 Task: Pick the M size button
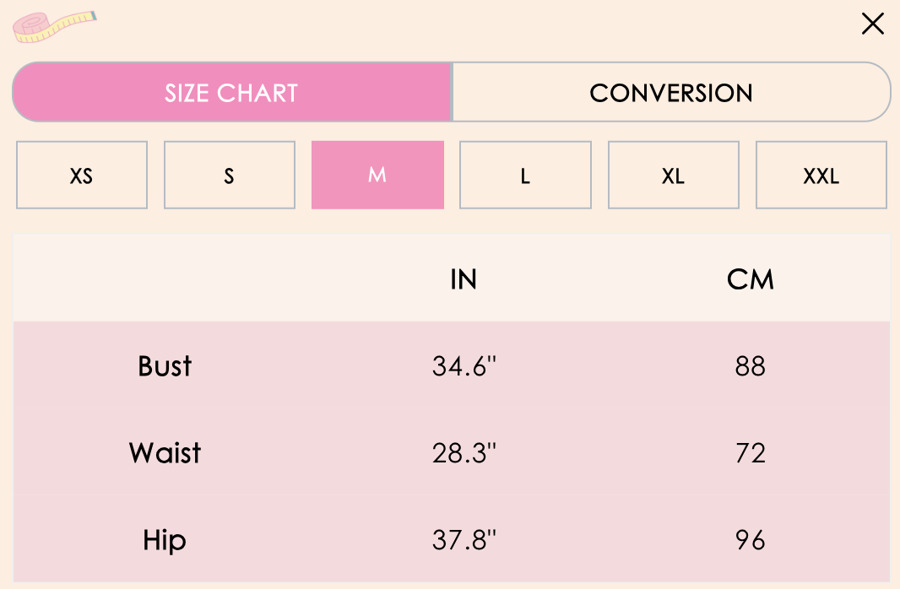coord(377,175)
